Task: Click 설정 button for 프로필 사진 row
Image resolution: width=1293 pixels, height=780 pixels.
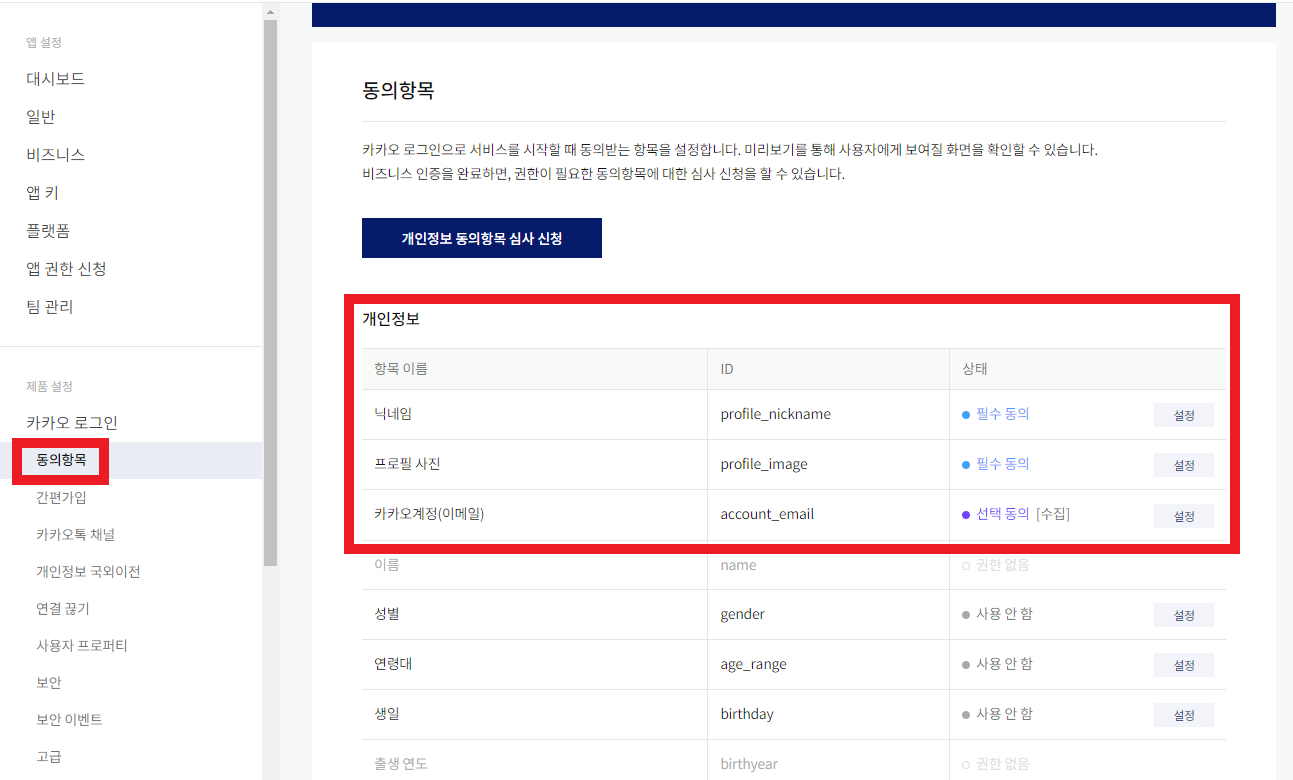Action: 1184,465
